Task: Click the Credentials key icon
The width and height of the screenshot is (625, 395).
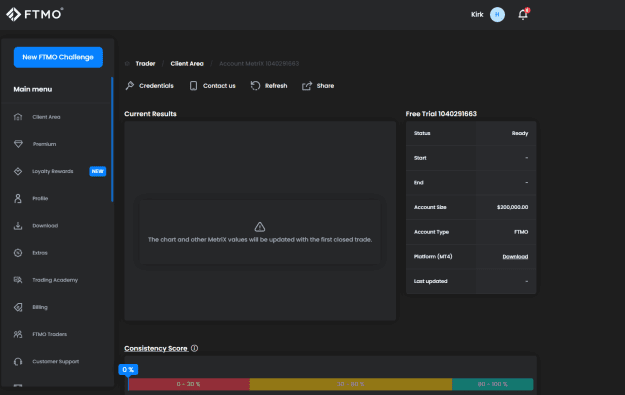Action: pos(130,86)
